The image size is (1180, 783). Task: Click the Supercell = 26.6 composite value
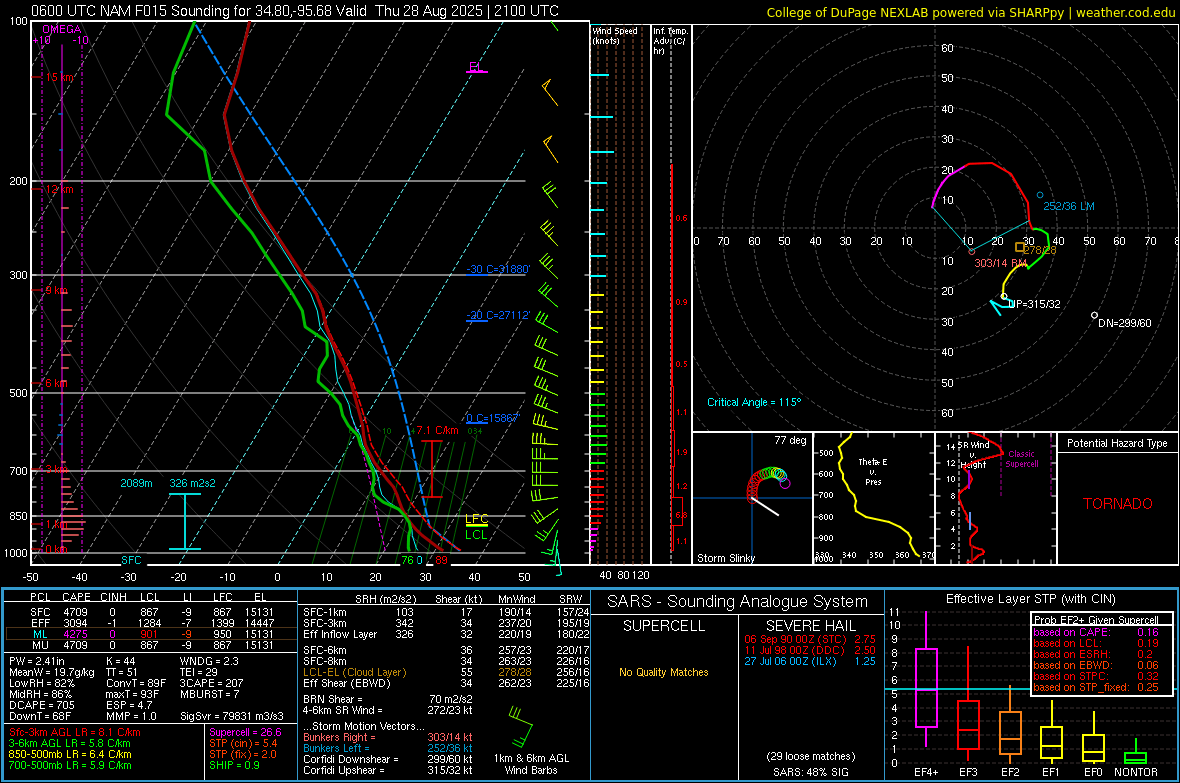coord(245,732)
